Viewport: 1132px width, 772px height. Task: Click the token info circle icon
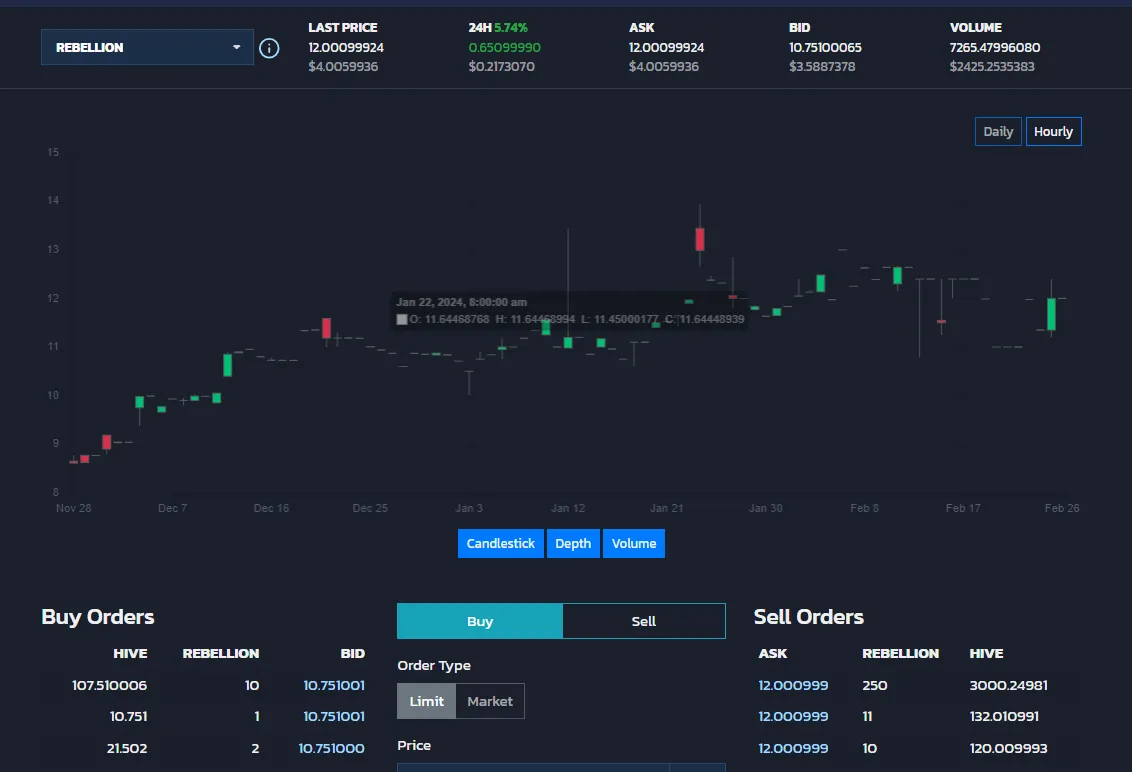coord(269,48)
